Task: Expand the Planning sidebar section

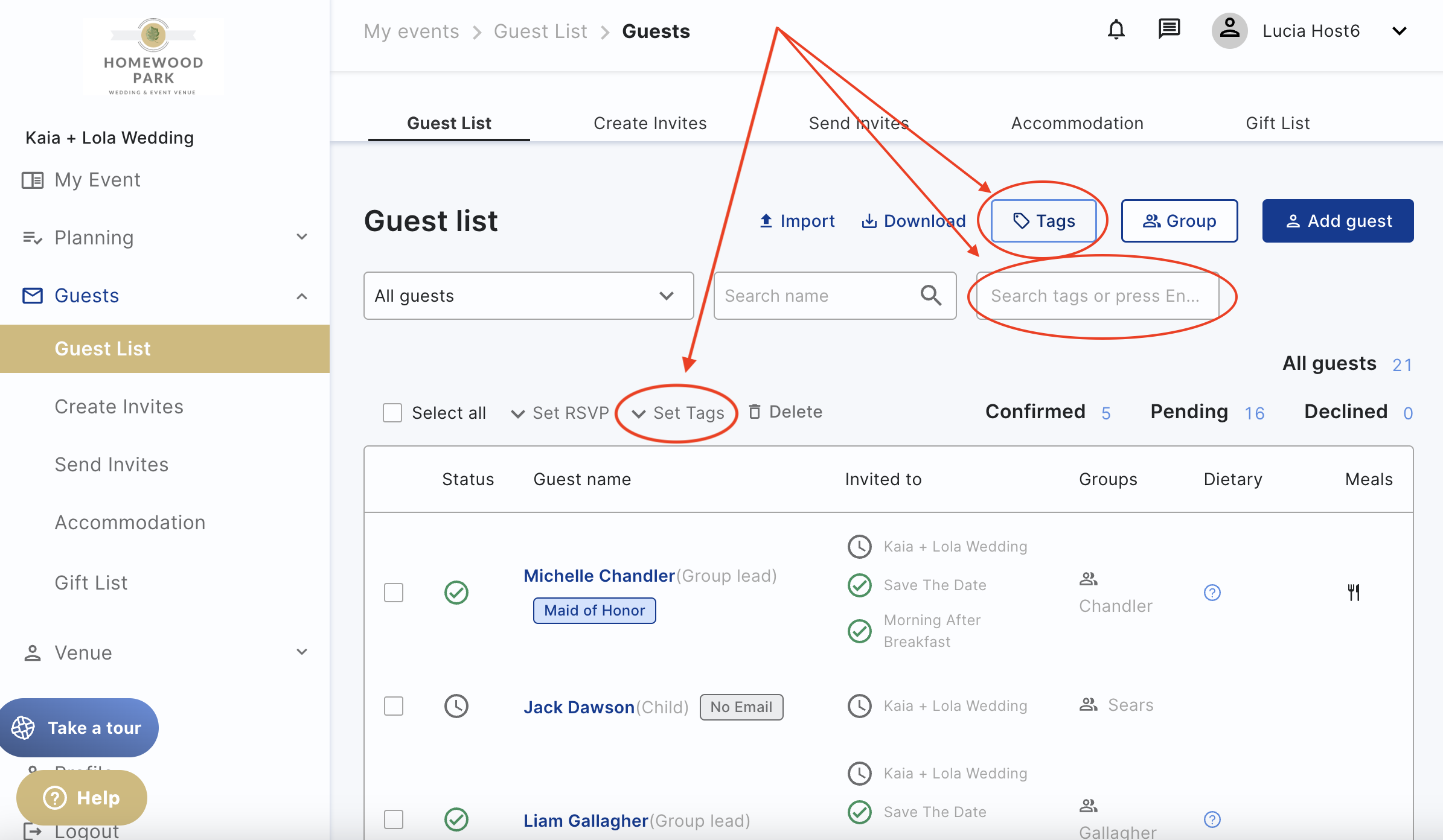Action: click(302, 237)
